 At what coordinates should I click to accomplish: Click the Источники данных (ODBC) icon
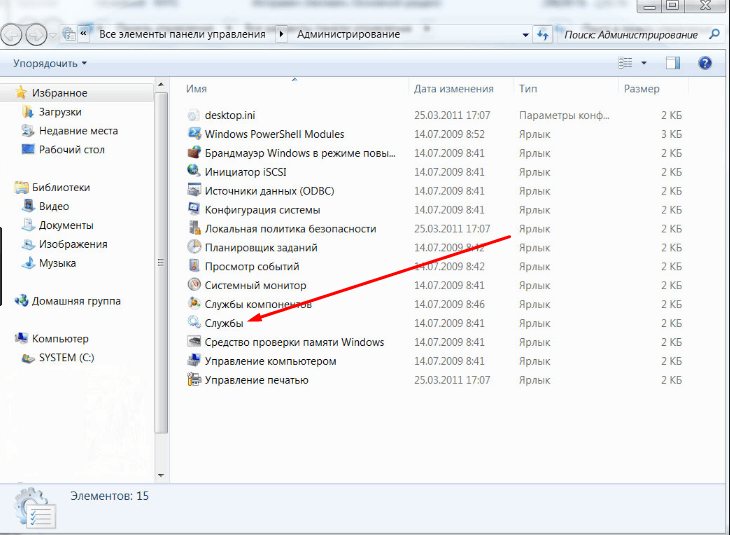[194, 191]
